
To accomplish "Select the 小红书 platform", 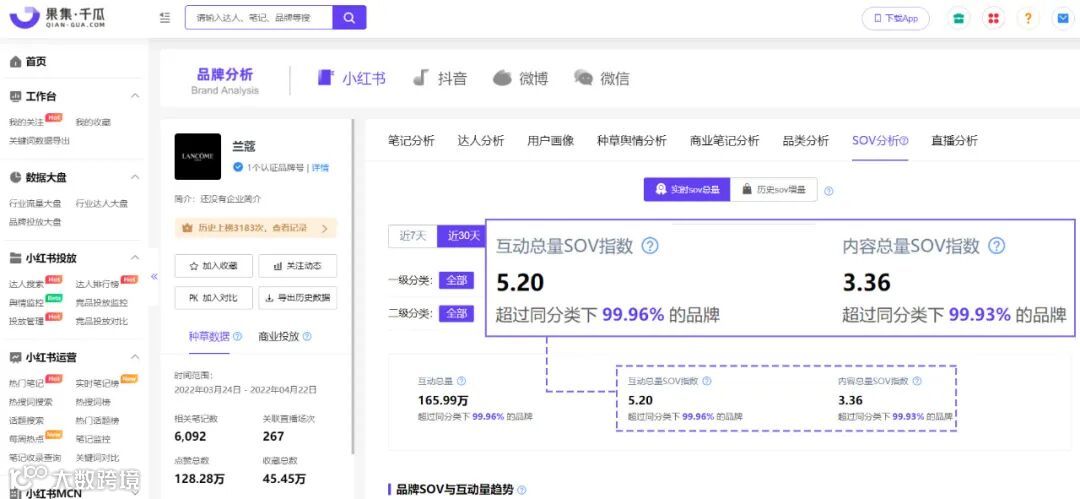I will [x=351, y=79].
